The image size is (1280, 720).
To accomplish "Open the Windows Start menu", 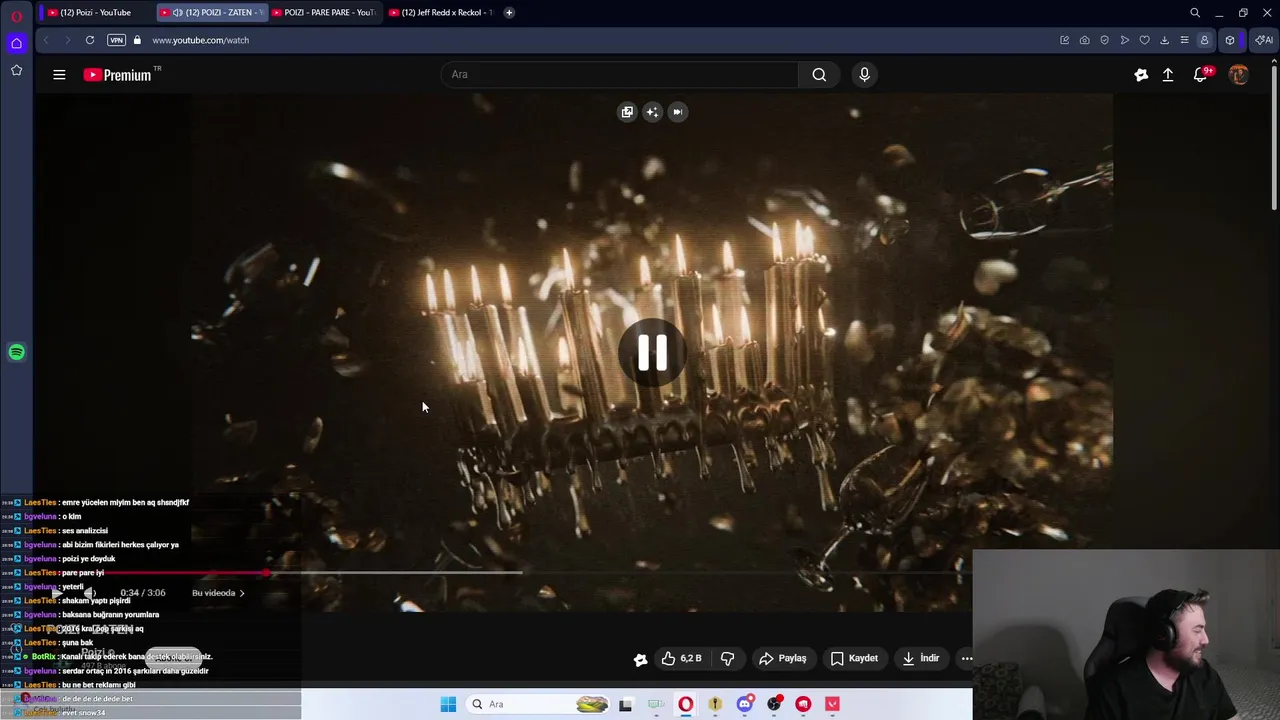I will tap(448, 704).
